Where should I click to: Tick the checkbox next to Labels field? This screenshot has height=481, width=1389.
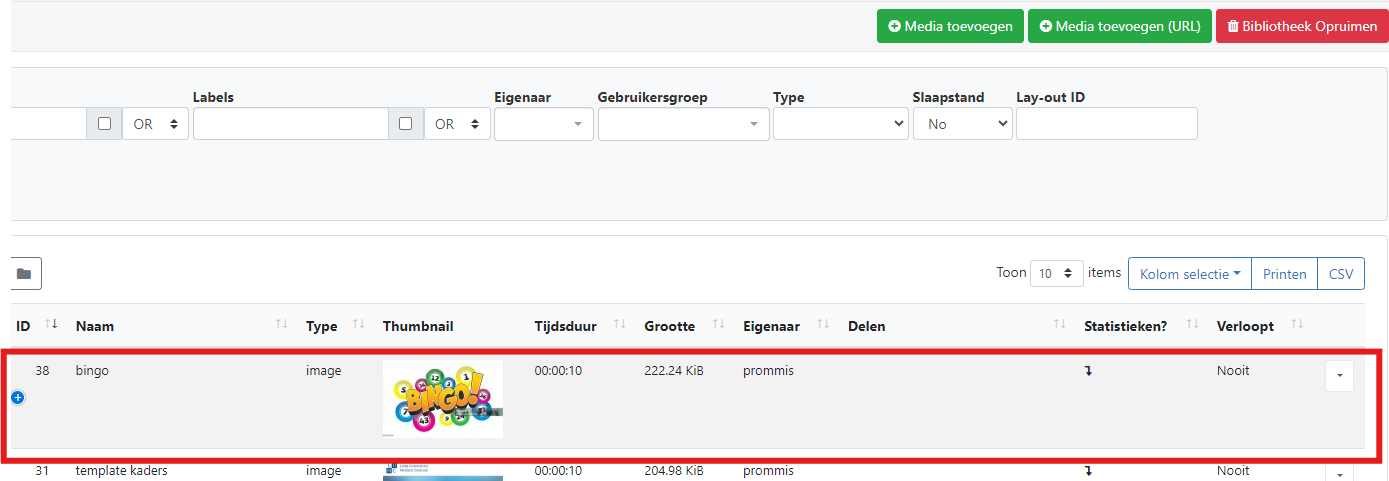pyautogui.click(x=405, y=124)
